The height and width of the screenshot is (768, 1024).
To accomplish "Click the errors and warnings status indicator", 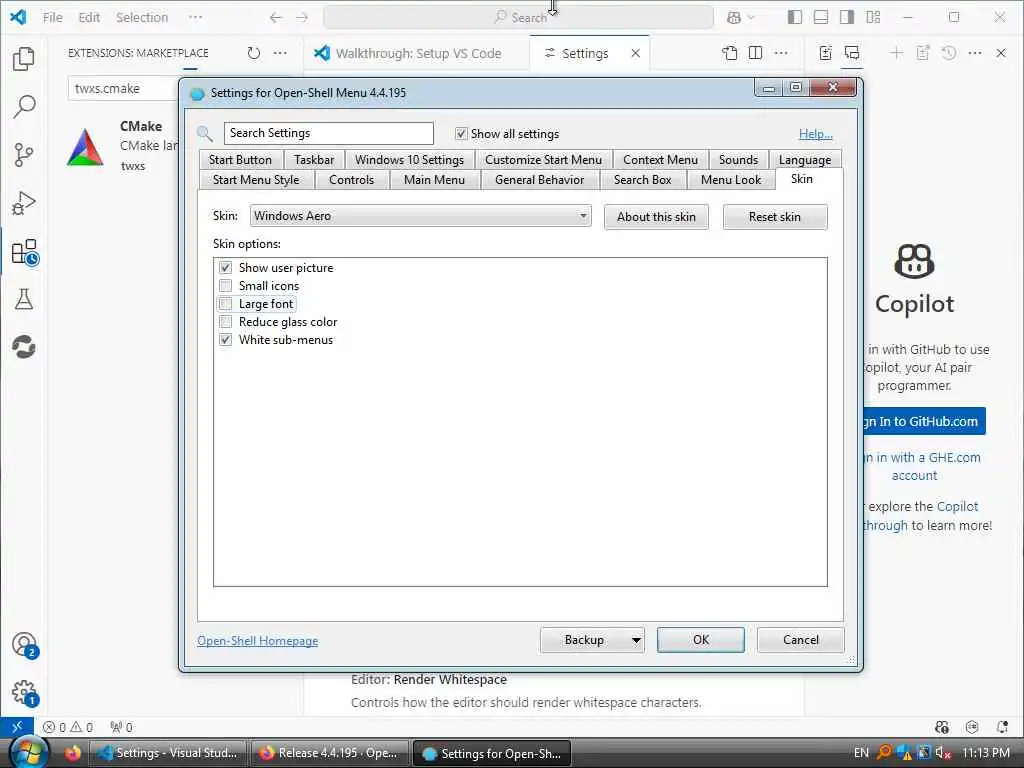I will (68, 727).
